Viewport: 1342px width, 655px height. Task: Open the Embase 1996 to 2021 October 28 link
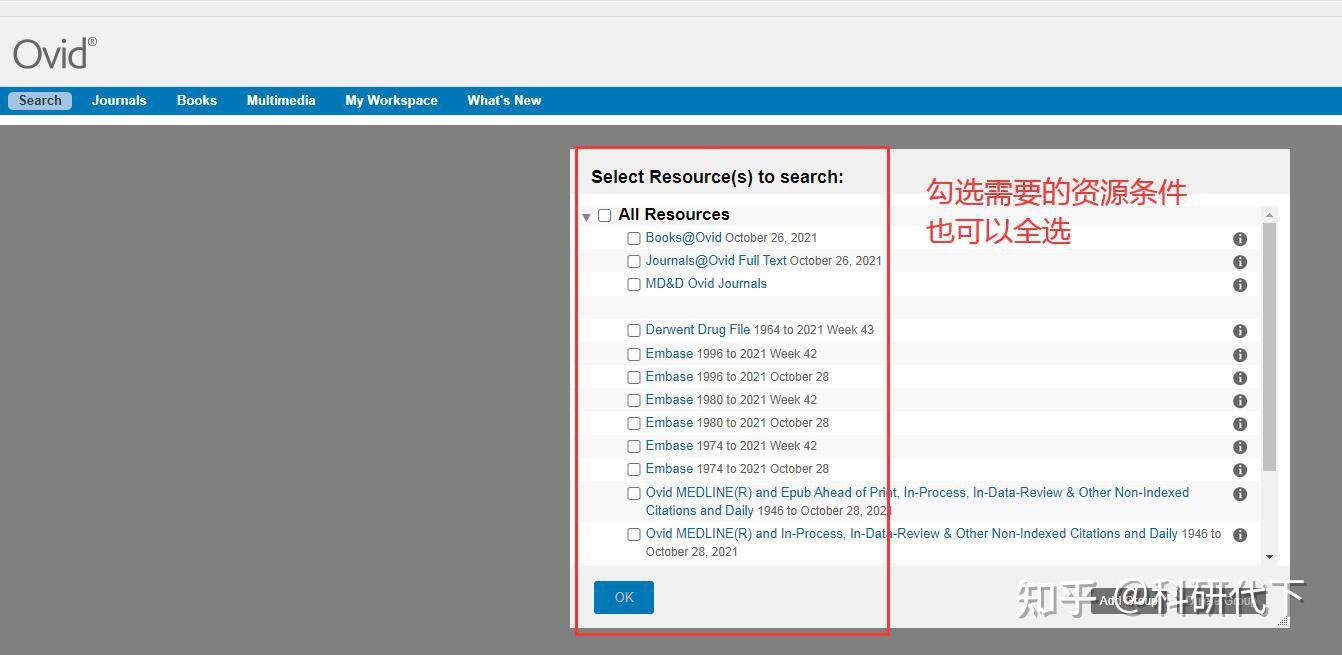pyautogui.click(x=669, y=376)
